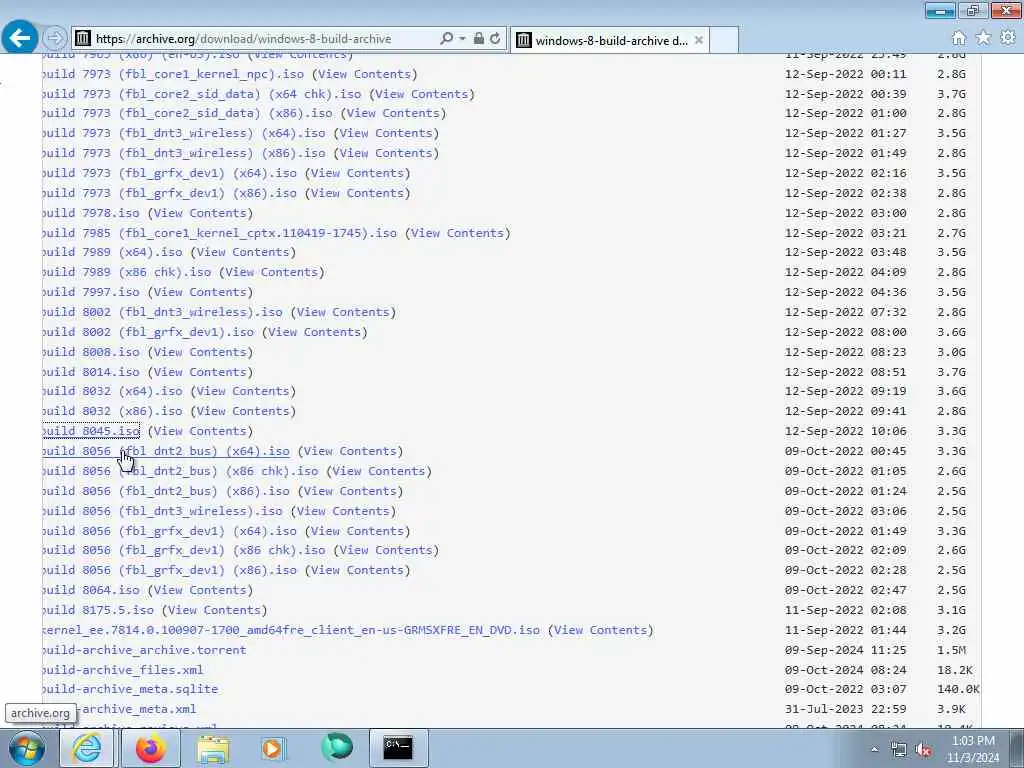Open build 8032 (x86).iso link
Screen dimensions: 1024x768
tap(112, 411)
